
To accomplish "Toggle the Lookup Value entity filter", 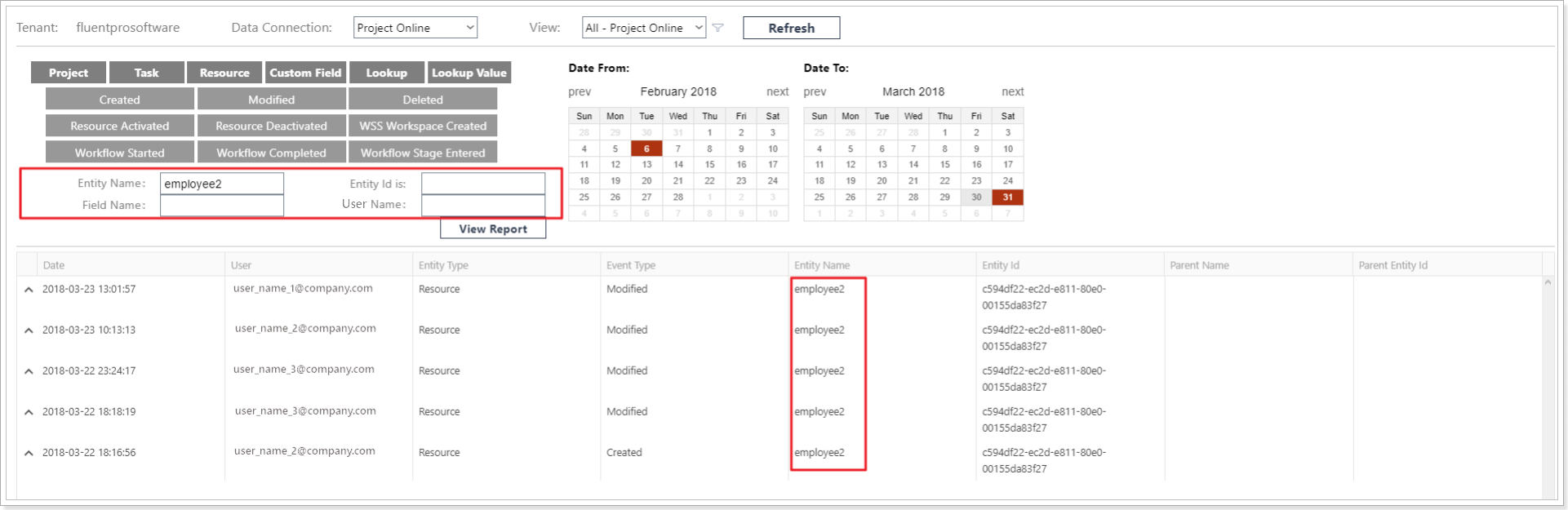I will [469, 73].
